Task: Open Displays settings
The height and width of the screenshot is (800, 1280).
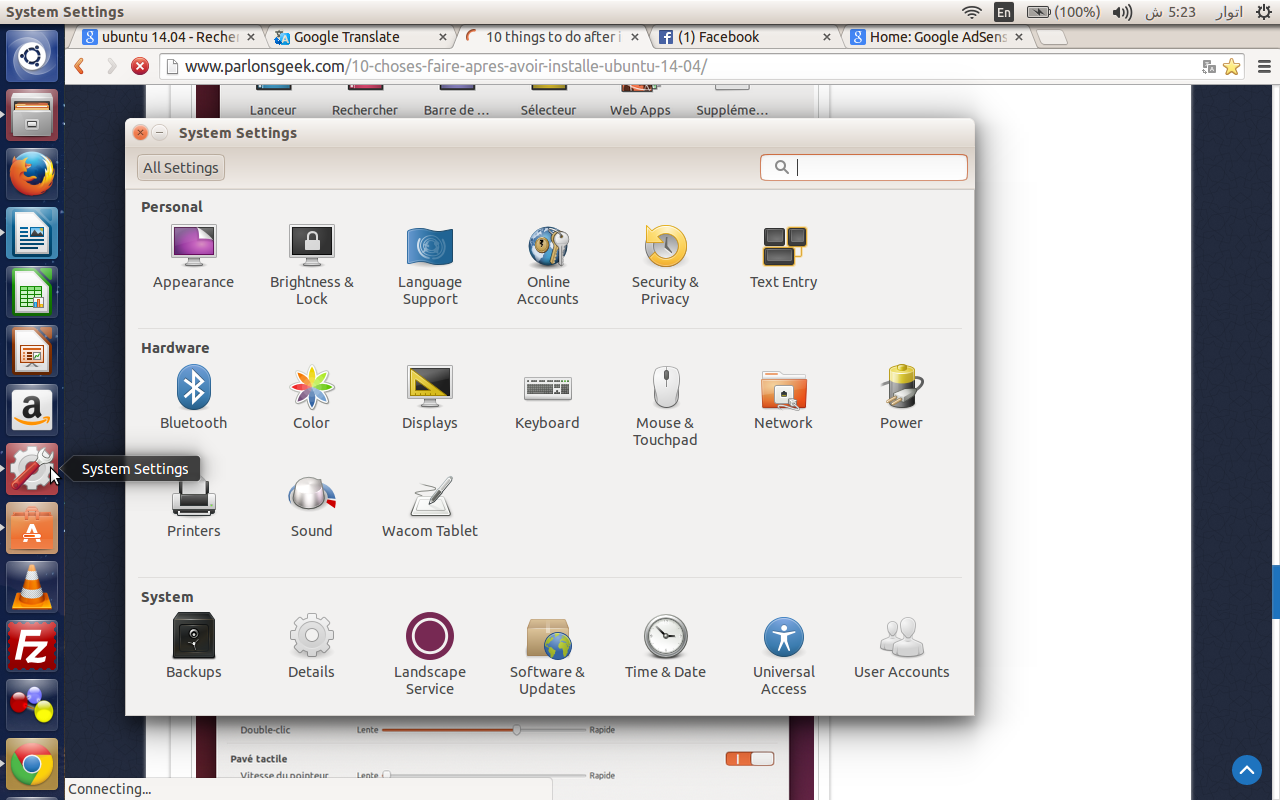Action: (x=430, y=398)
